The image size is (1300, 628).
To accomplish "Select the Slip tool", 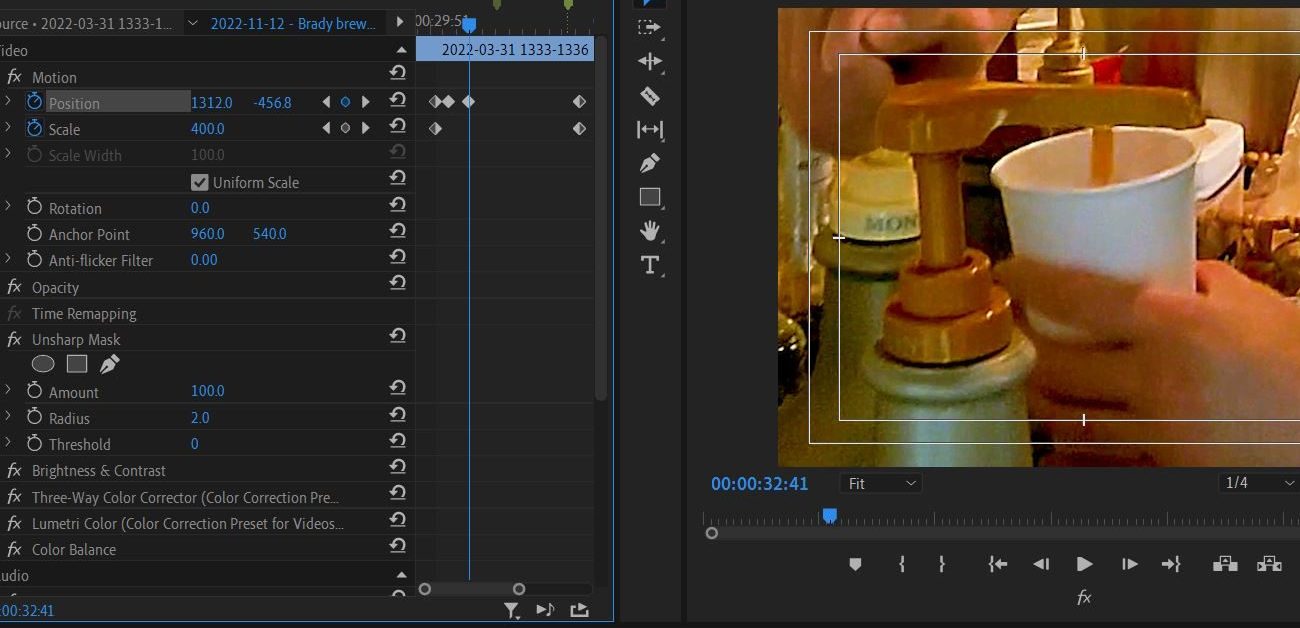I will [650, 130].
